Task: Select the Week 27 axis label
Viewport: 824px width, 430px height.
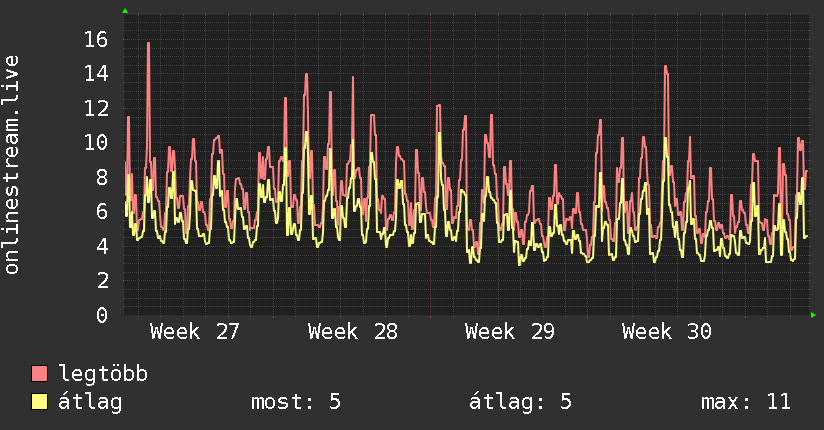Action: tap(194, 332)
